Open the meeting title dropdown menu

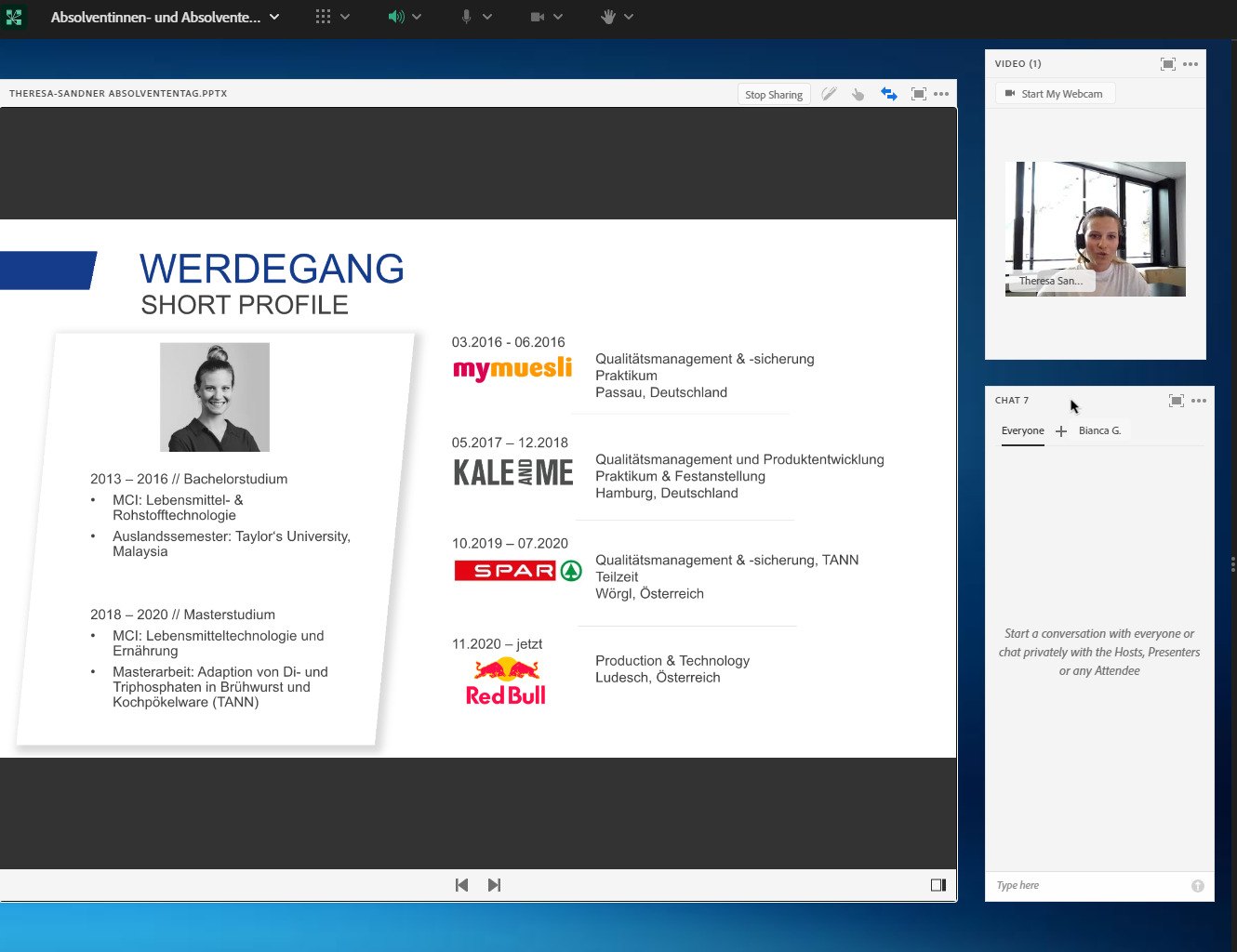274,17
